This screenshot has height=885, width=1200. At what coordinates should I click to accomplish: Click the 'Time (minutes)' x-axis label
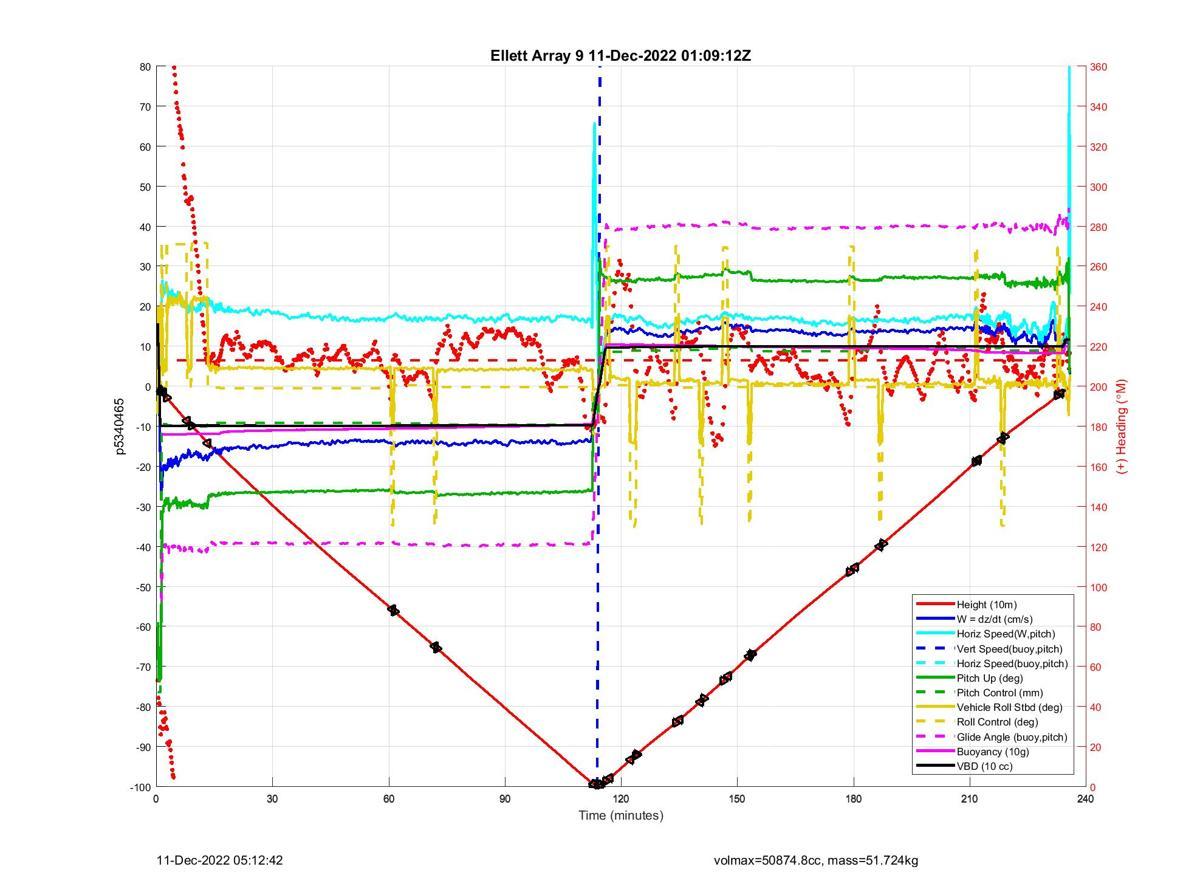coord(621,816)
